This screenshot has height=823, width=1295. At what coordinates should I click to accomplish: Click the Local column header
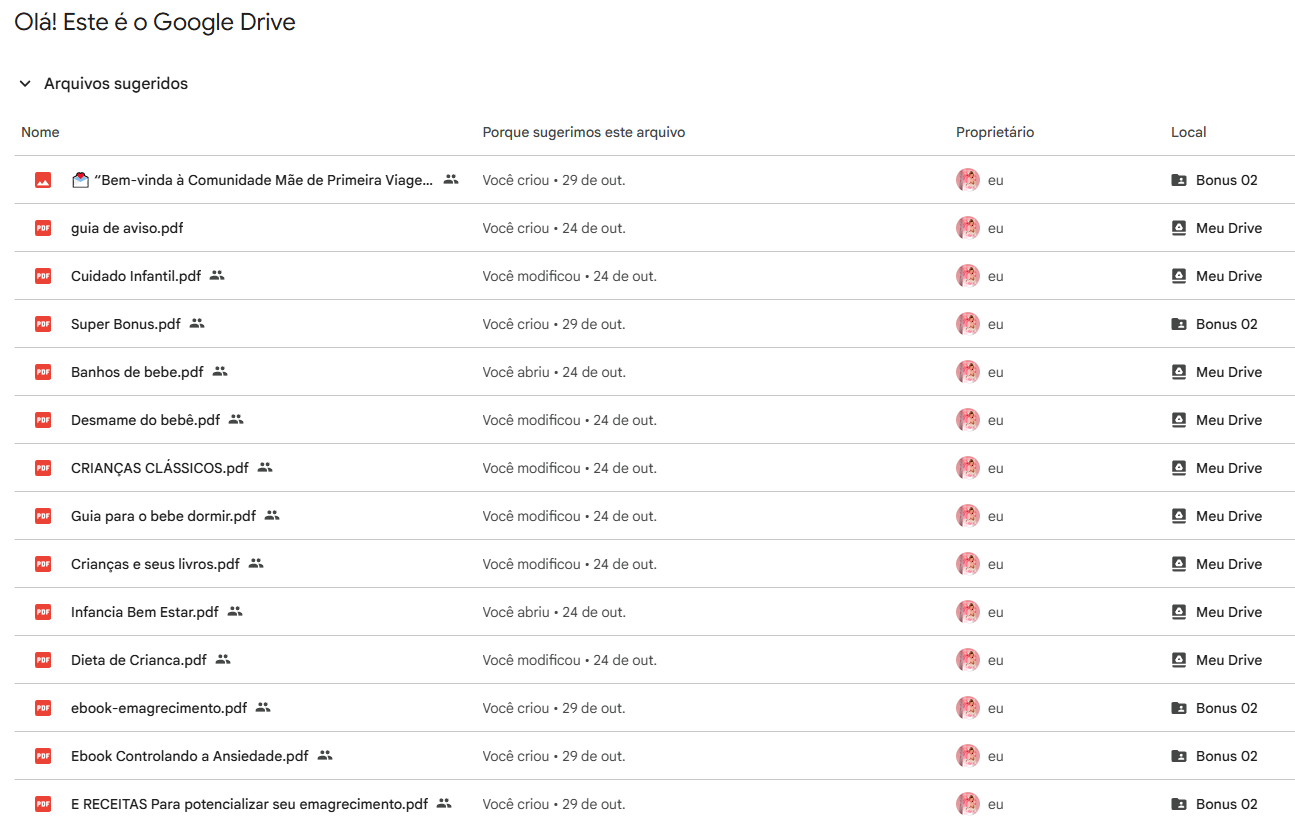(x=1188, y=132)
